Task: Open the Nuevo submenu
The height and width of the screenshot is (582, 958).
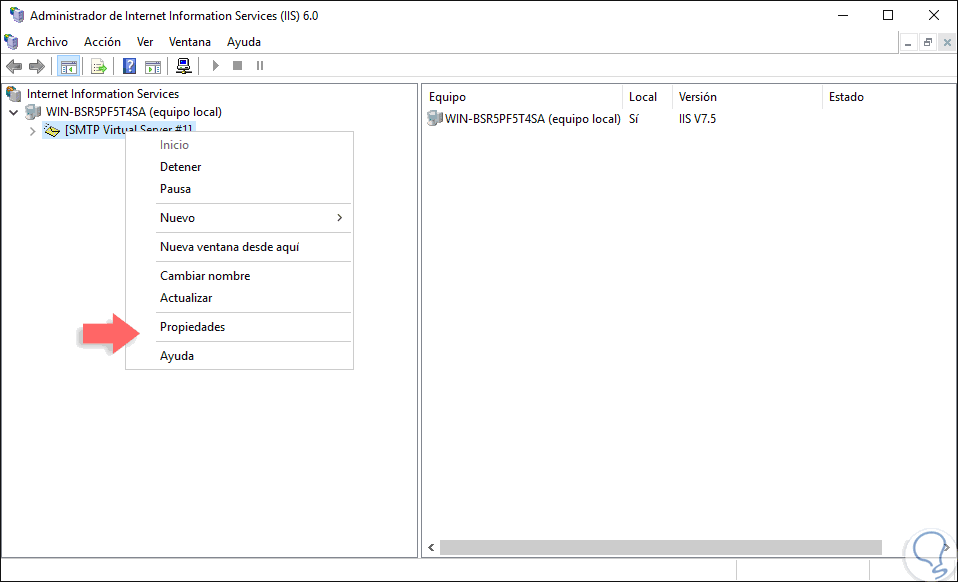Action: [240, 217]
